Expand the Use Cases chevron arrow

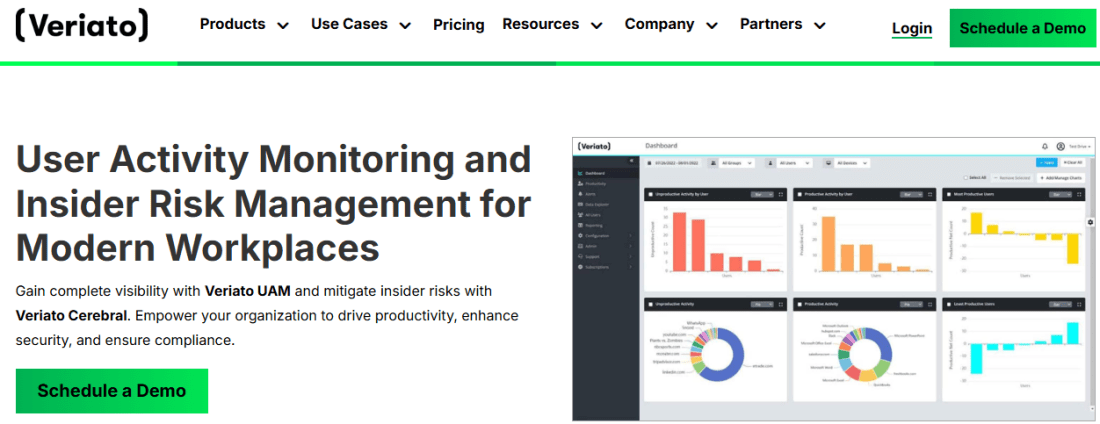click(405, 25)
